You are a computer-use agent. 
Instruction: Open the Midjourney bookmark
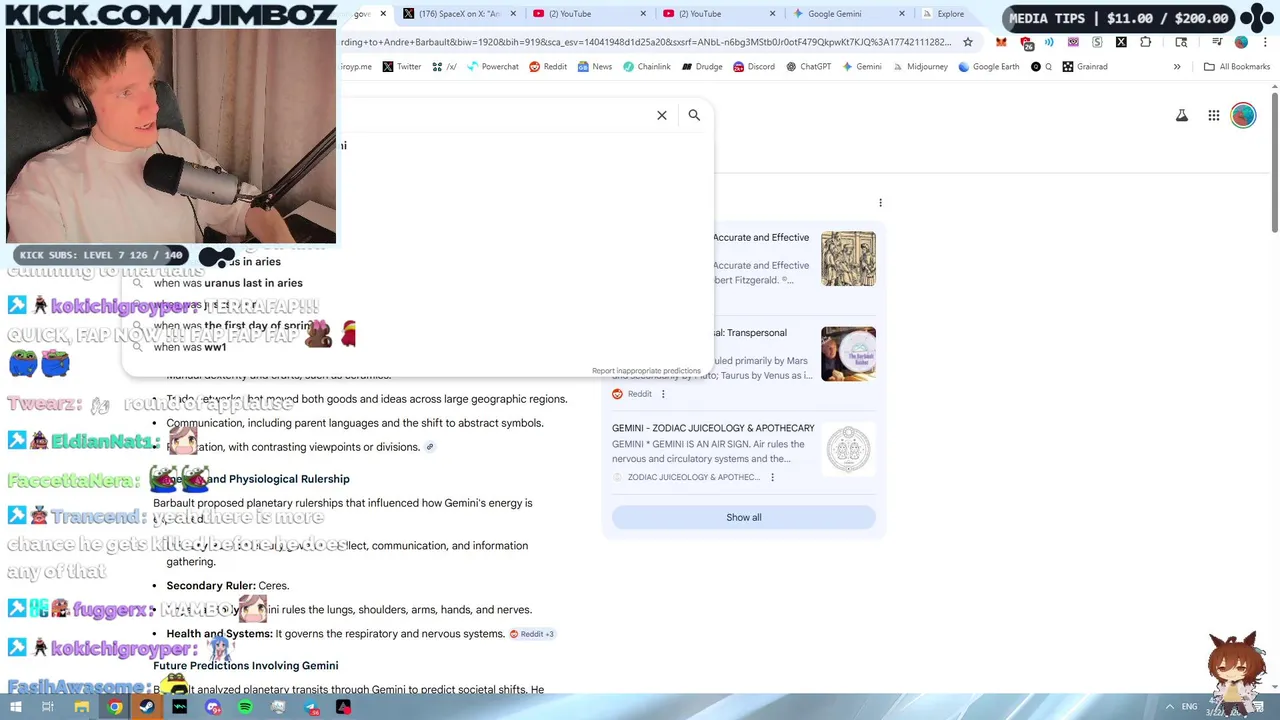coord(920,67)
